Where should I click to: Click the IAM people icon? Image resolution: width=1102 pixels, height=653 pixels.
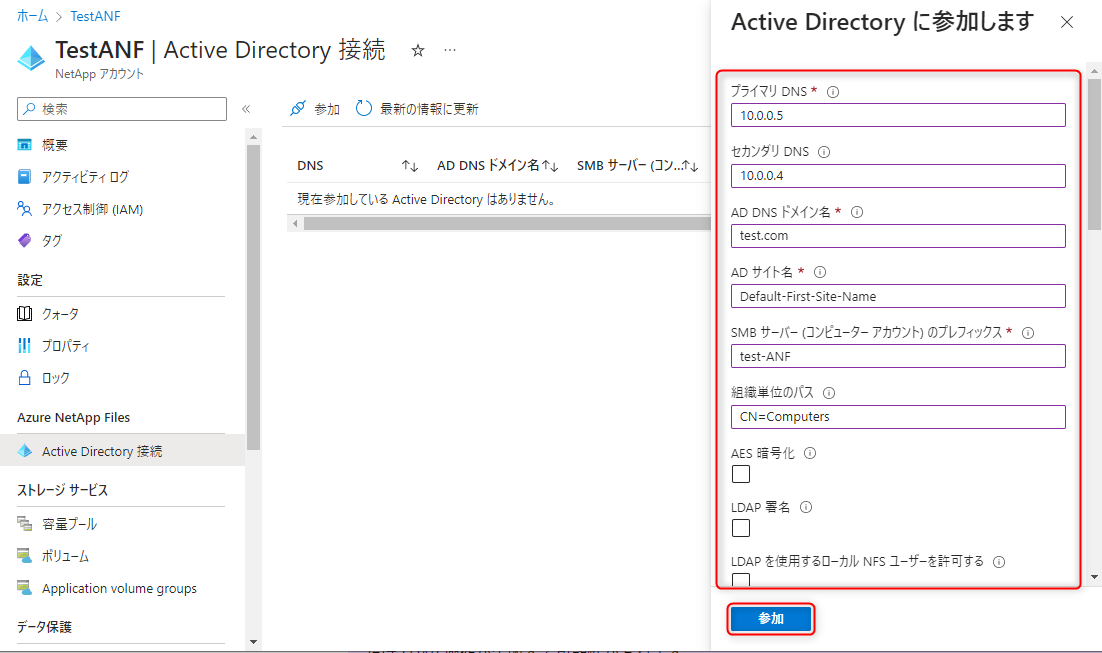(25, 209)
